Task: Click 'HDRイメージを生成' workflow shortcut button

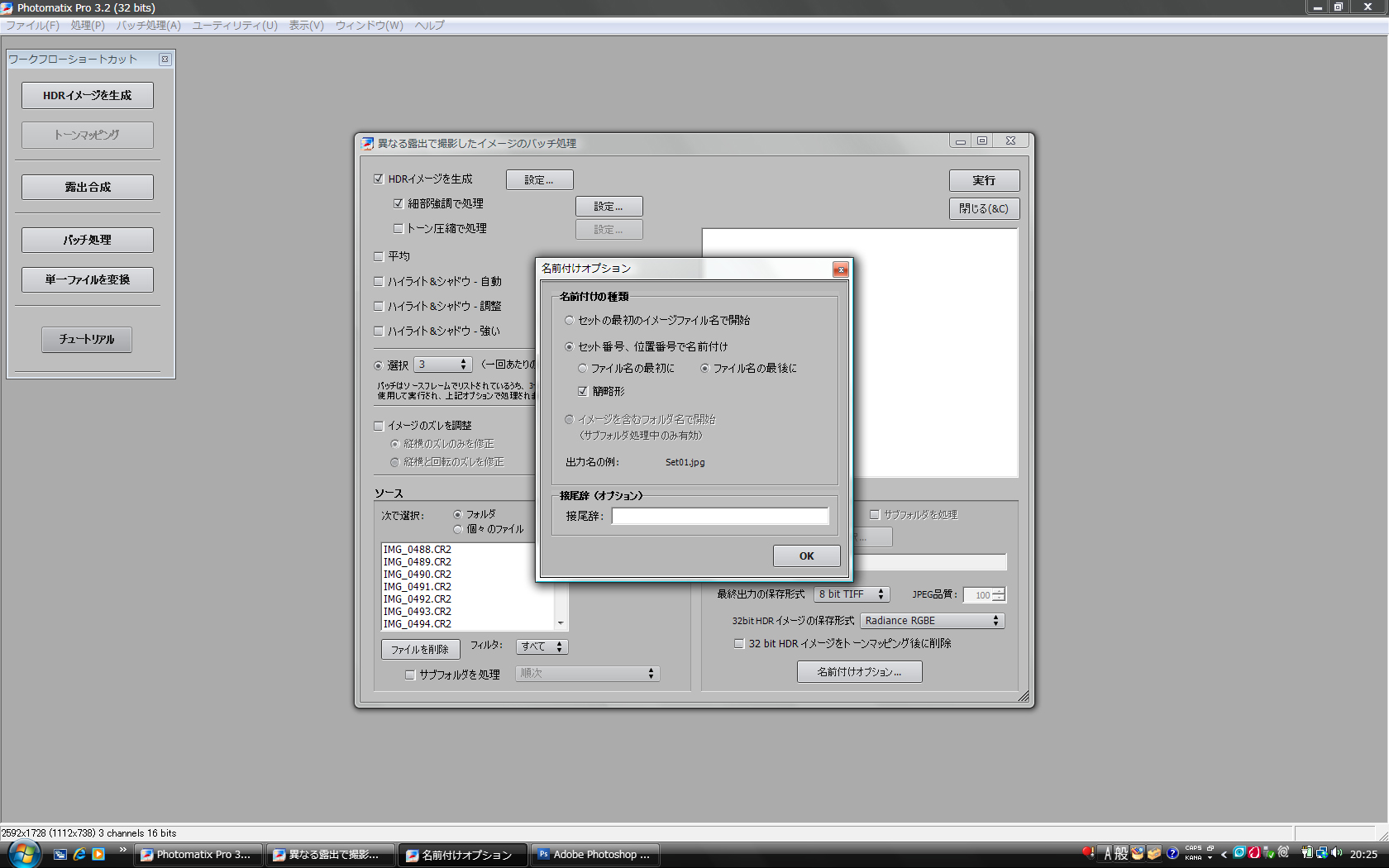Action: tap(88, 96)
